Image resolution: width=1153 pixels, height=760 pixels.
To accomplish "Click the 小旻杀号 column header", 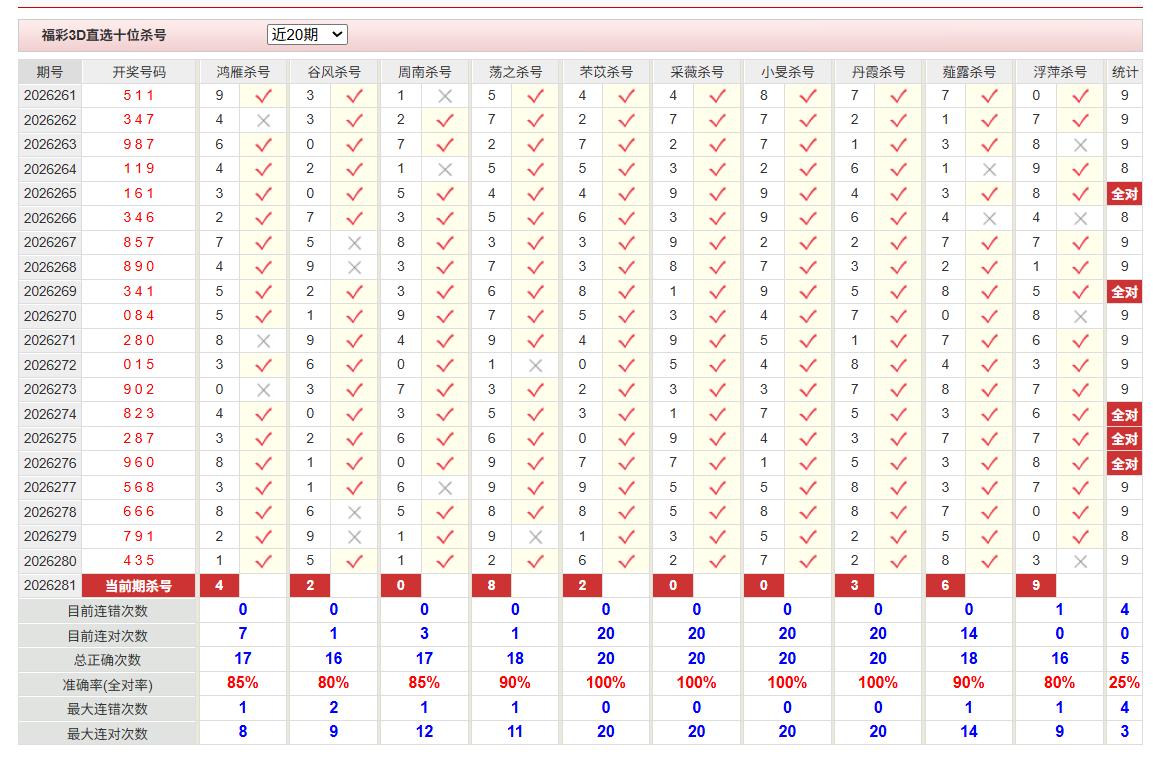I will [788, 72].
